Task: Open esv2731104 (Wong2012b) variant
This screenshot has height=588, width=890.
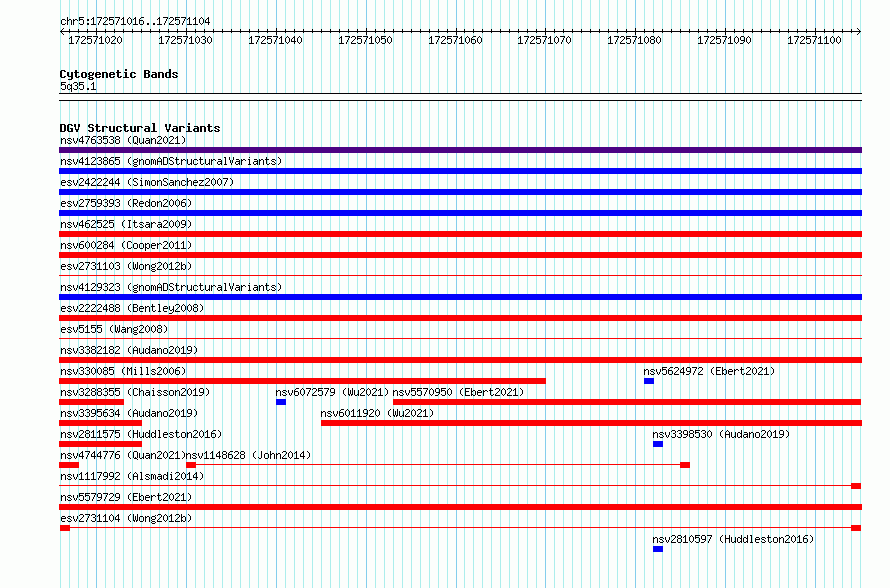Action: pos(126,518)
